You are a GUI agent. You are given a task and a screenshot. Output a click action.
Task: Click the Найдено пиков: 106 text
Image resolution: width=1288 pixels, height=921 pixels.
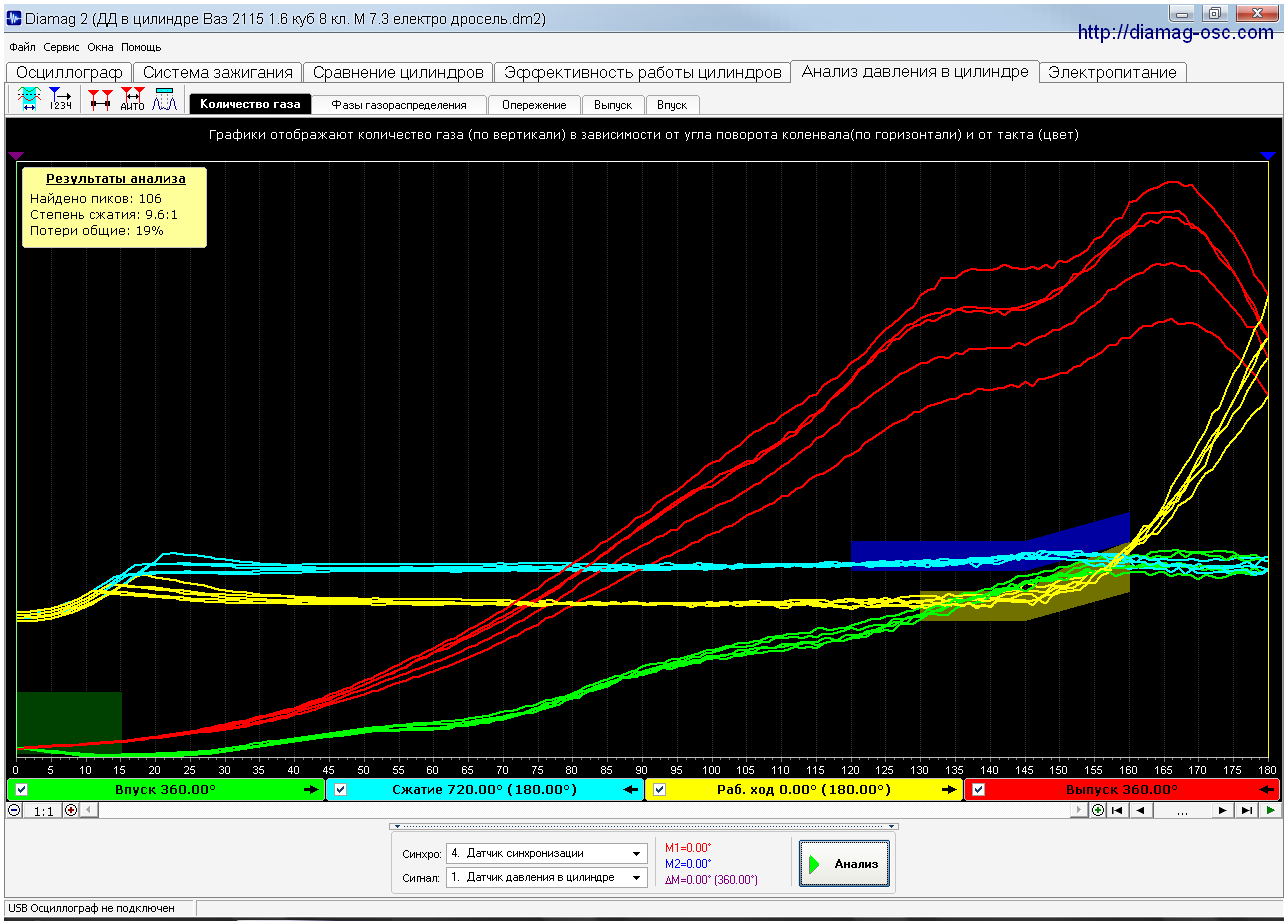96,199
